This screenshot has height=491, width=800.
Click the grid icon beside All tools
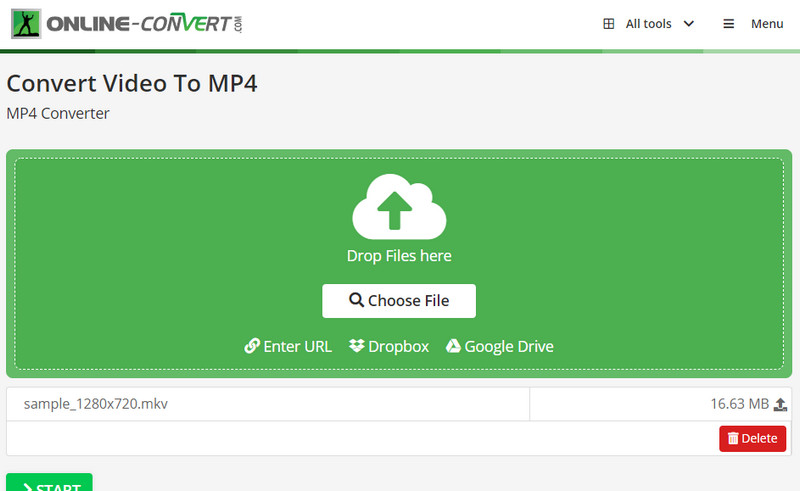[609, 24]
